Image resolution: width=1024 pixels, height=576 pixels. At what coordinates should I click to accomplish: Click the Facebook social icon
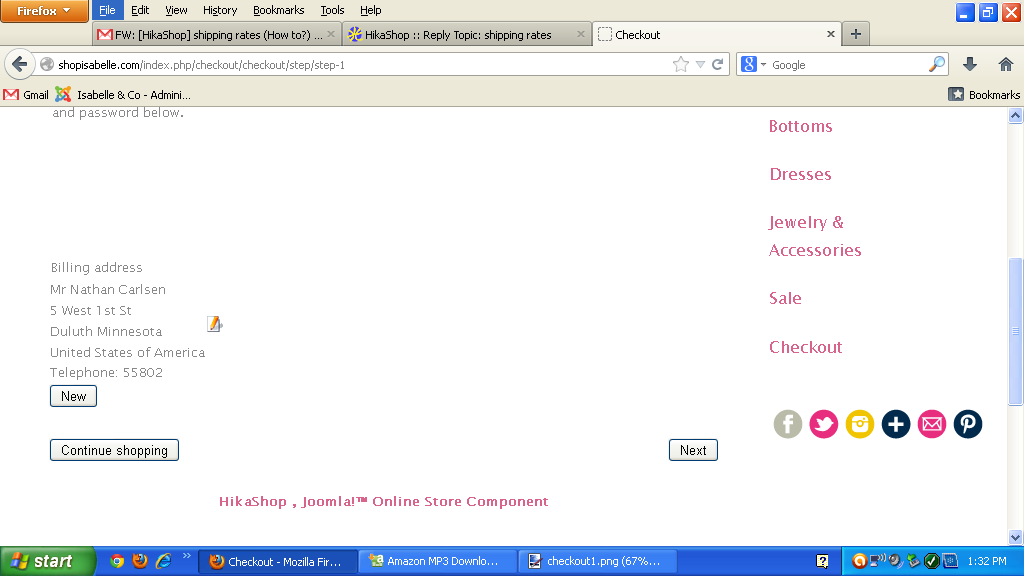(788, 424)
